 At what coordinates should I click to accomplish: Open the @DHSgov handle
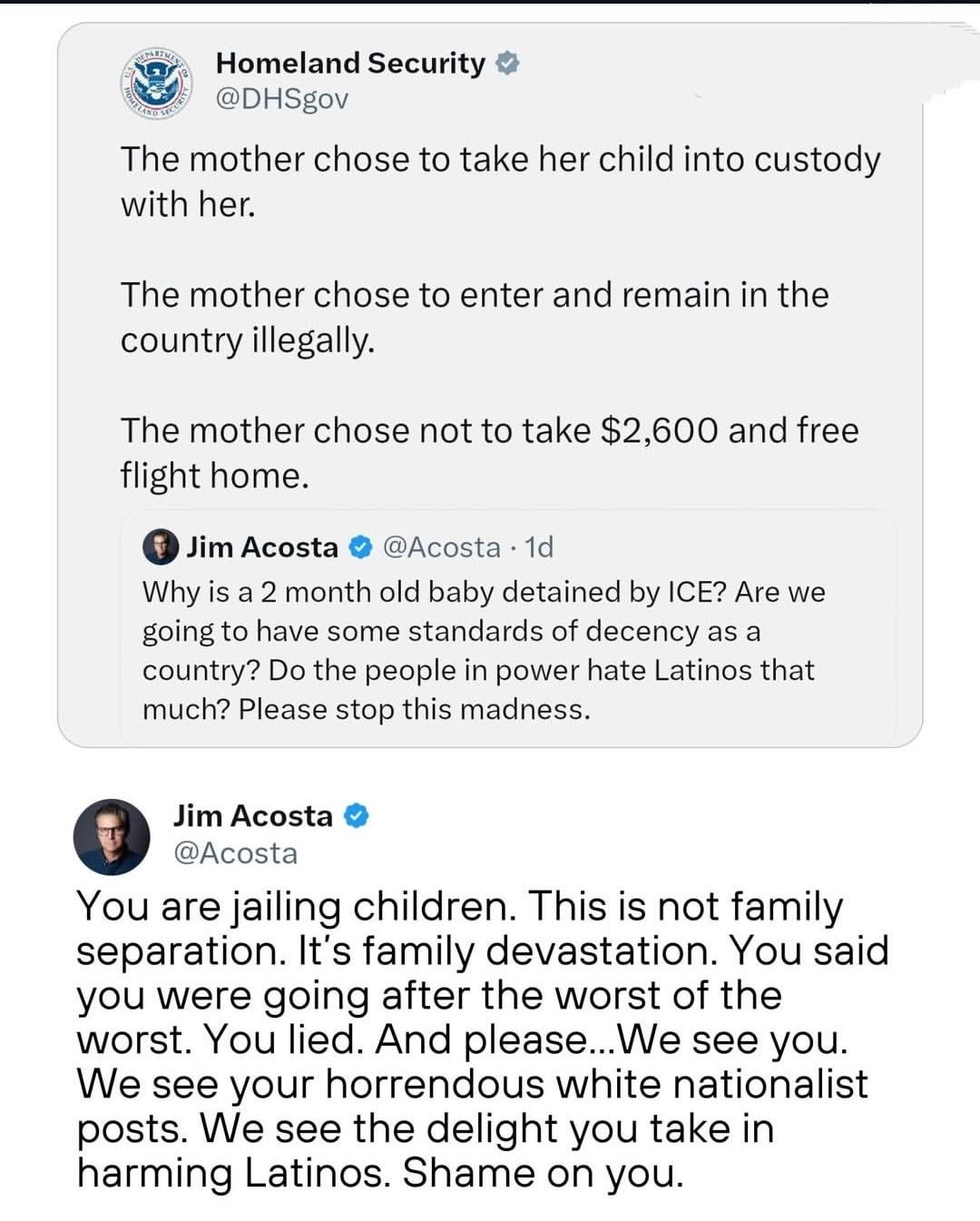[x=281, y=99]
